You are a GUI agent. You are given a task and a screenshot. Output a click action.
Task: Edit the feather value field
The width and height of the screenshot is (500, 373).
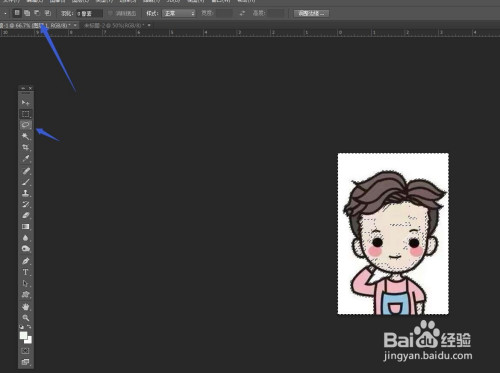[x=89, y=13]
